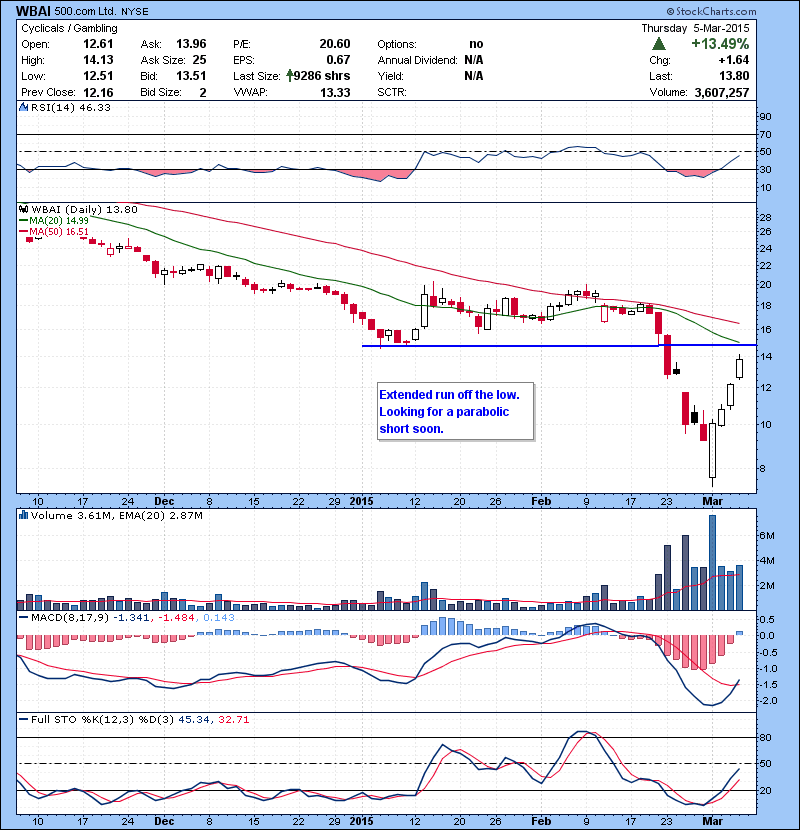Click the long white candle at the low
Screen dimensions: 800x830
tap(712, 451)
